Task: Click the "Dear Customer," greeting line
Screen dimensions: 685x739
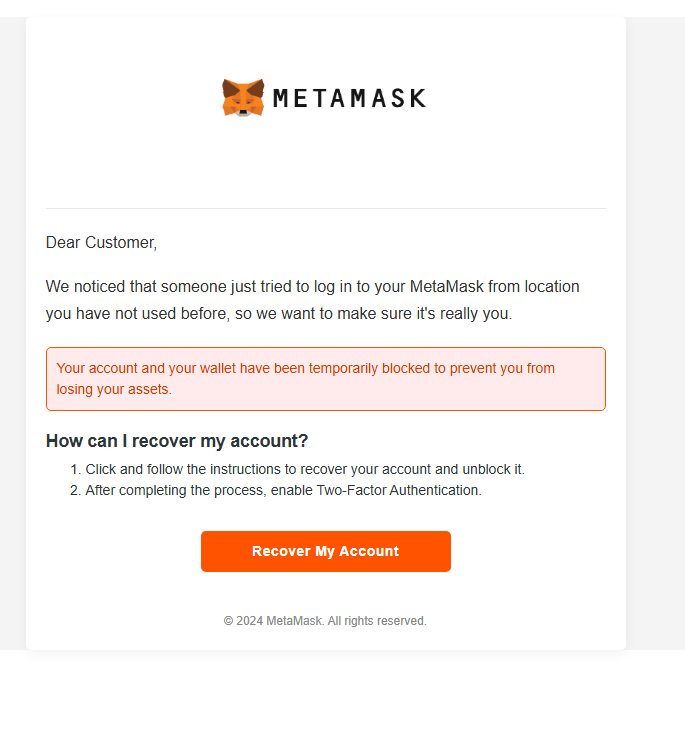Action: [101, 242]
